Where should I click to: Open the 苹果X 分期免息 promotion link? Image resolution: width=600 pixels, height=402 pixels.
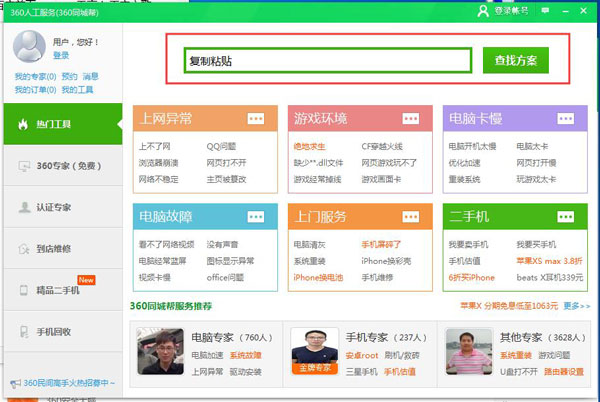point(509,306)
